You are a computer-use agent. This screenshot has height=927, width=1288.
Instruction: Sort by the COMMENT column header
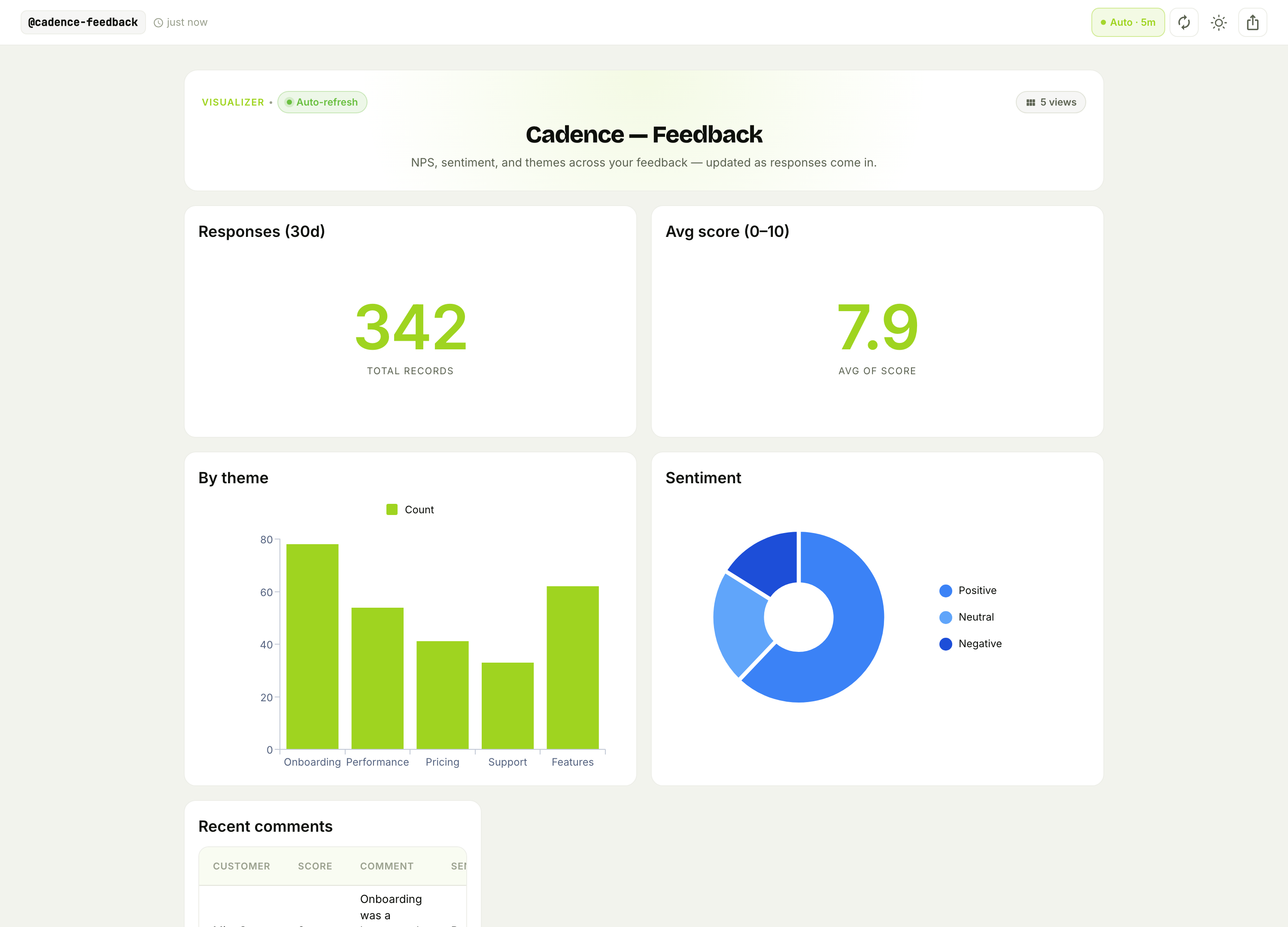(x=386, y=866)
